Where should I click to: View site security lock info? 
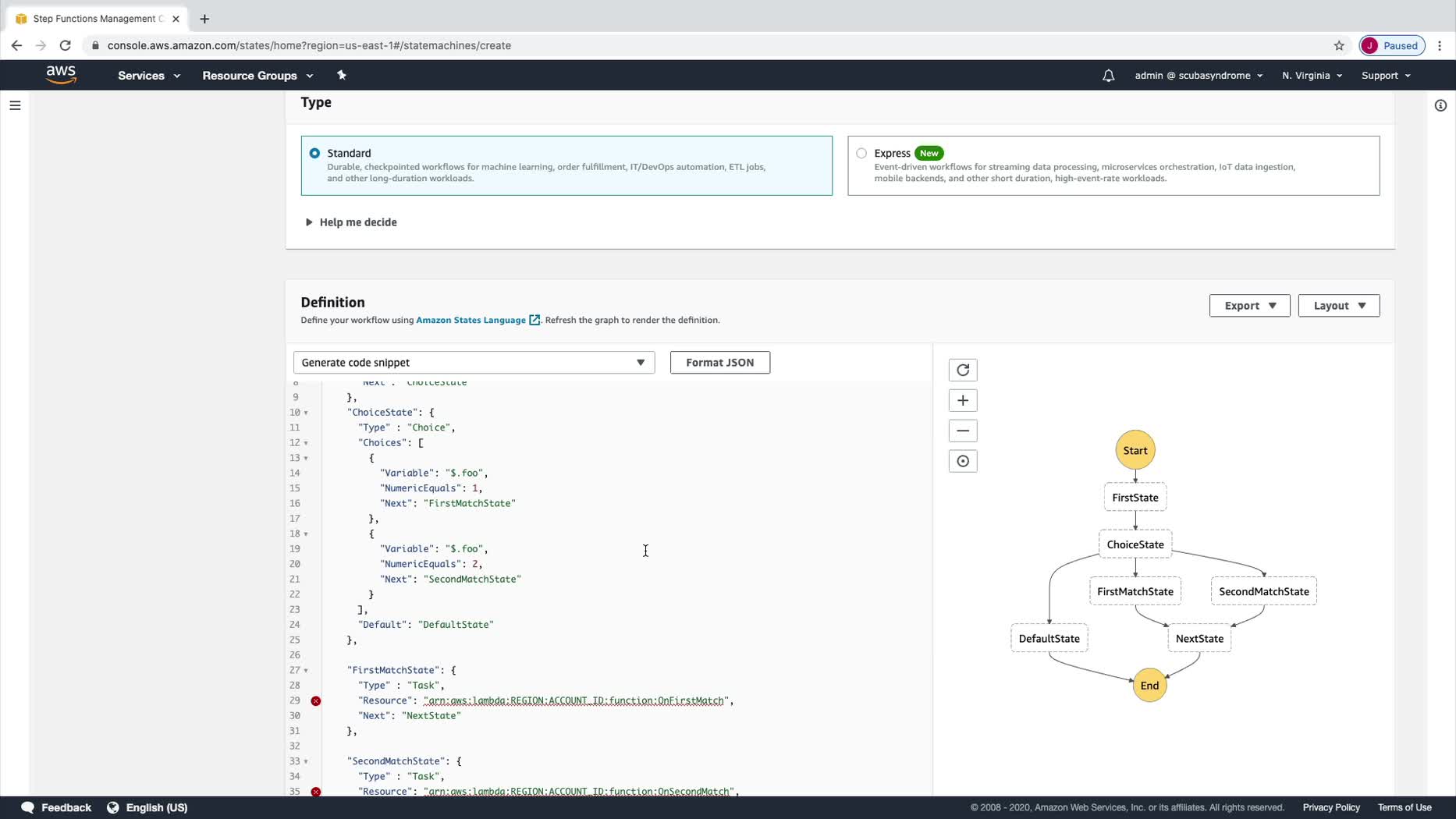95,45
